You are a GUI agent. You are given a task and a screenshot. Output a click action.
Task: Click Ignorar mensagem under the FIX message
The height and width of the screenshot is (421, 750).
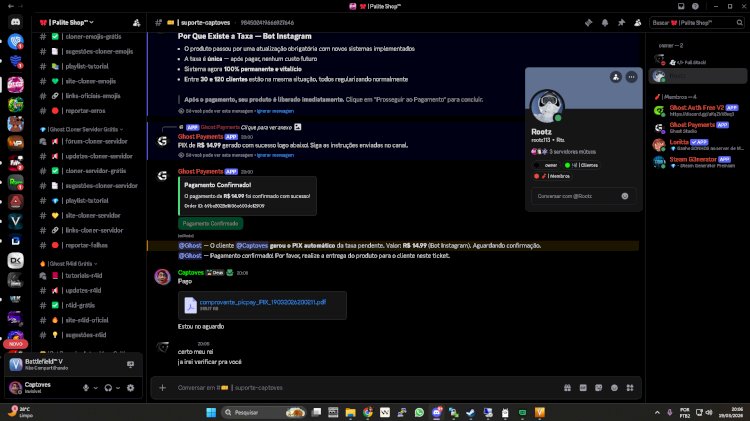pyautogui.click(x=276, y=155)
